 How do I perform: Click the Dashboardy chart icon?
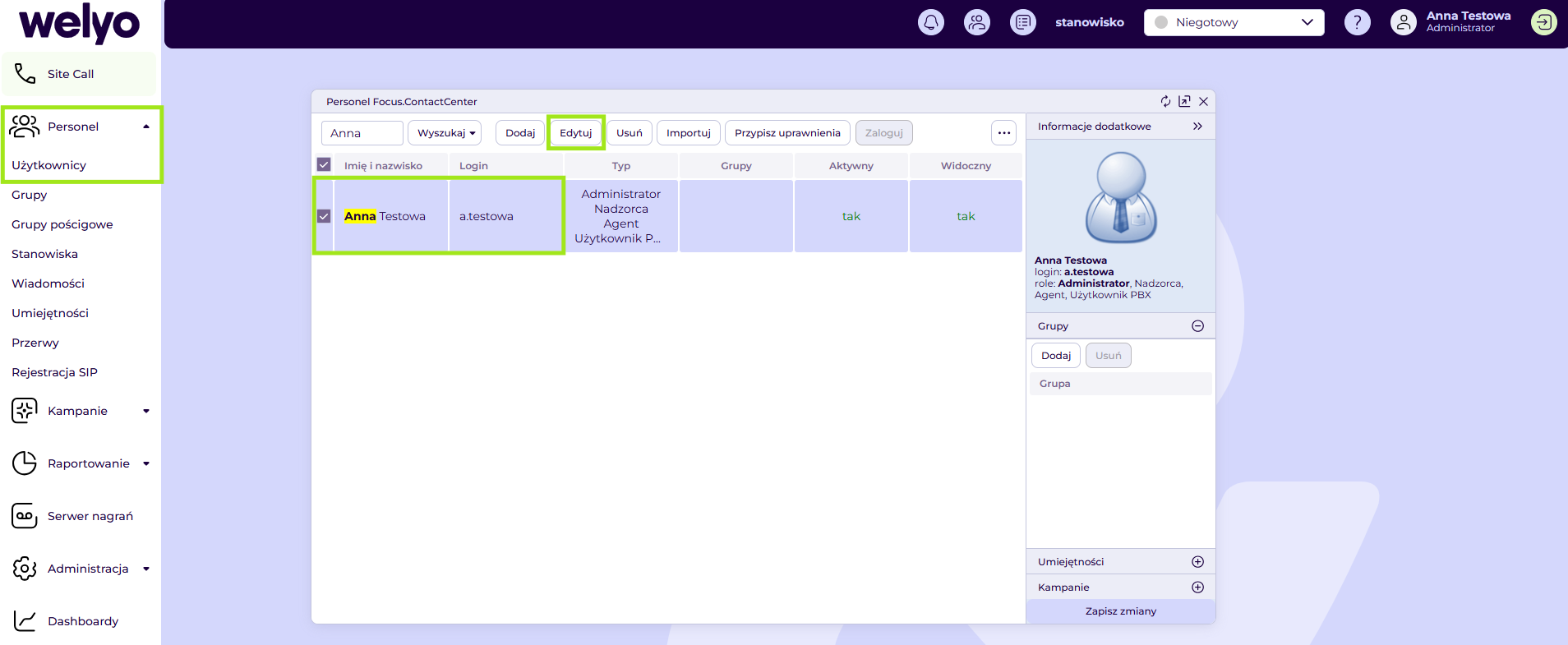(25, 621)
